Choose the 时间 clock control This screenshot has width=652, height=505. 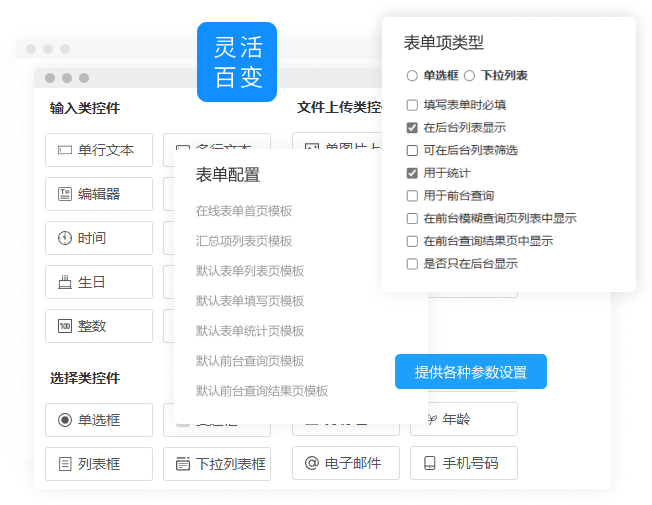(x=99, y=238)
